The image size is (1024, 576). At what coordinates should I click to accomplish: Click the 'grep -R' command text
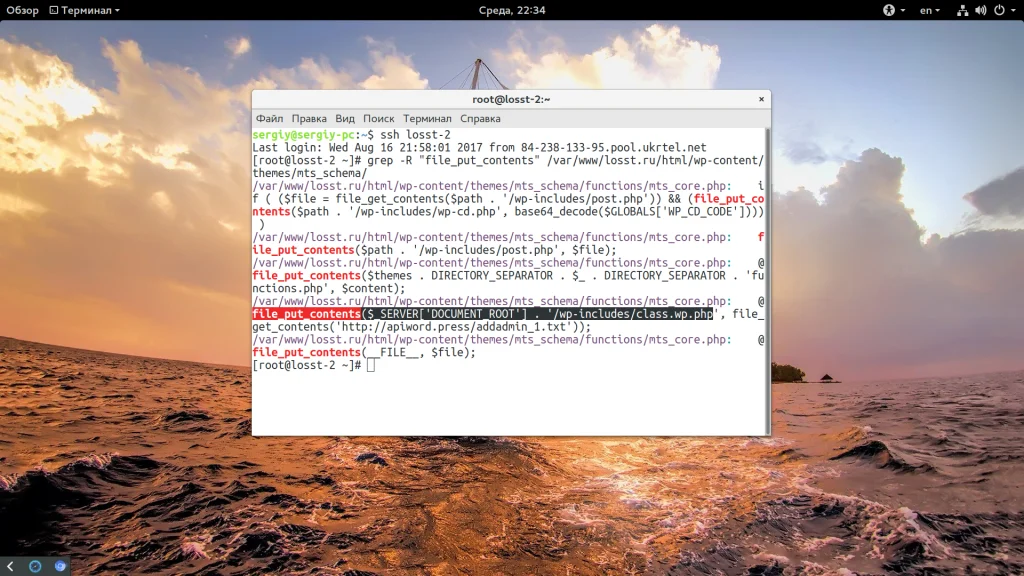pos(390,161)
